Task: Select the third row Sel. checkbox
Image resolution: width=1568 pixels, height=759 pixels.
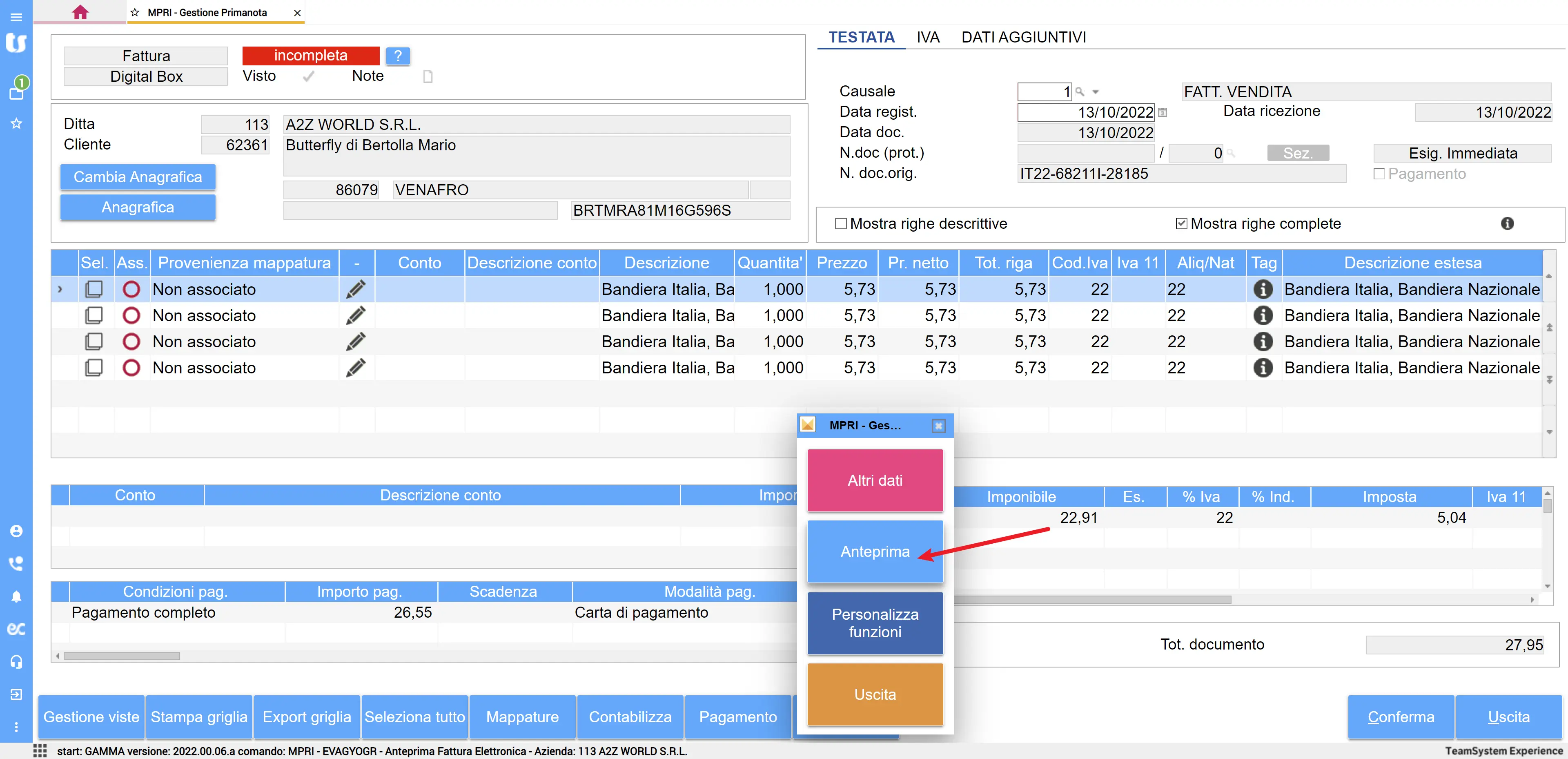Action: pyautogui.click(x=94, y=342)
